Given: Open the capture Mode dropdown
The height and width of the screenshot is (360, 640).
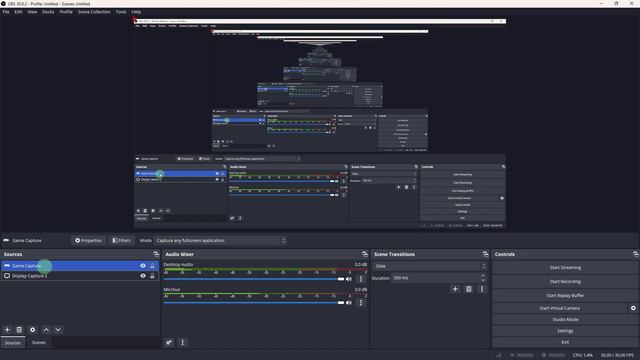Looking at the screenshot, I should point(220,240).
